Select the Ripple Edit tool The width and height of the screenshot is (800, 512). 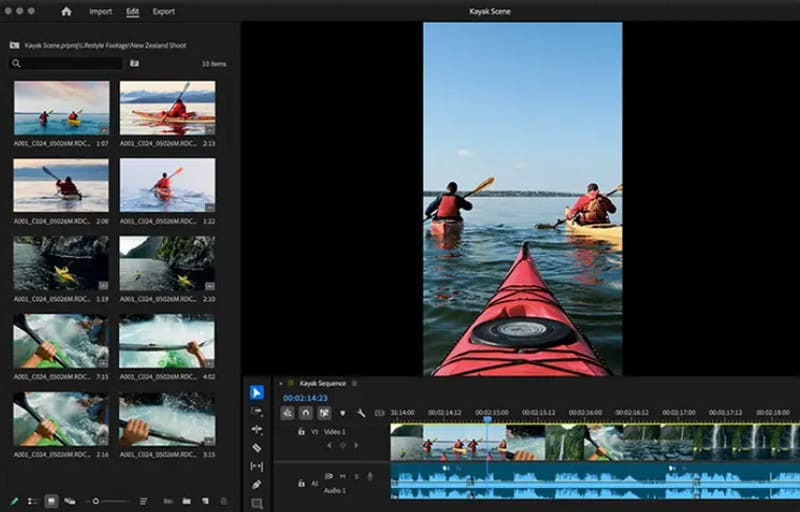click(257, 429)
